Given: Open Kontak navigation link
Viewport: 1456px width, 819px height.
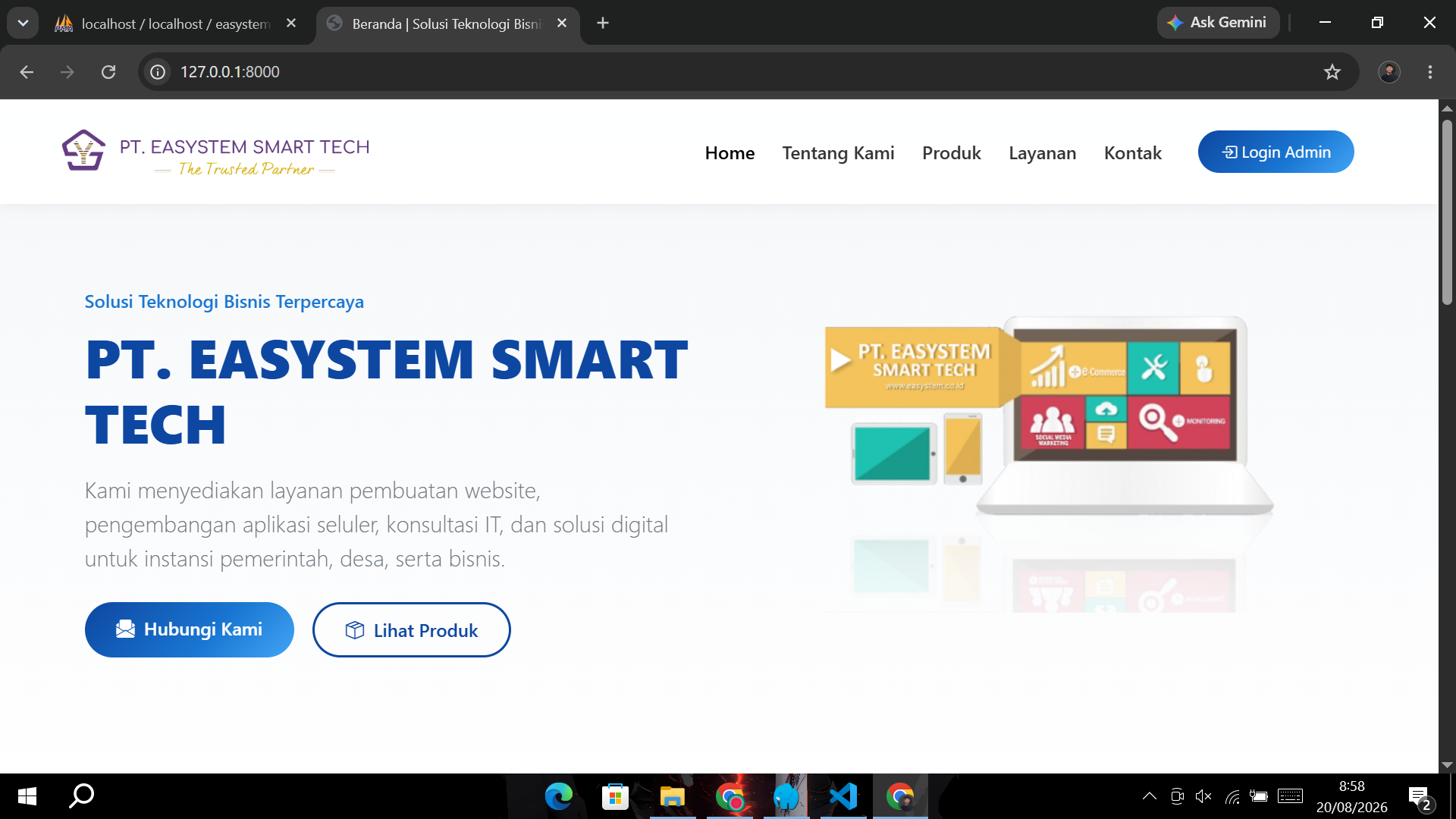Looking at the screenshot, I should [1132, 153].
